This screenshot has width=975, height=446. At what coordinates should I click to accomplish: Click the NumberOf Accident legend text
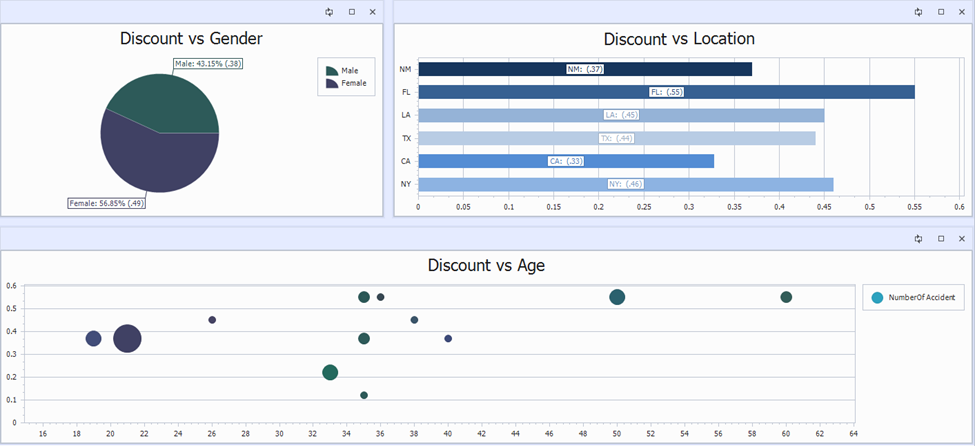922,298
